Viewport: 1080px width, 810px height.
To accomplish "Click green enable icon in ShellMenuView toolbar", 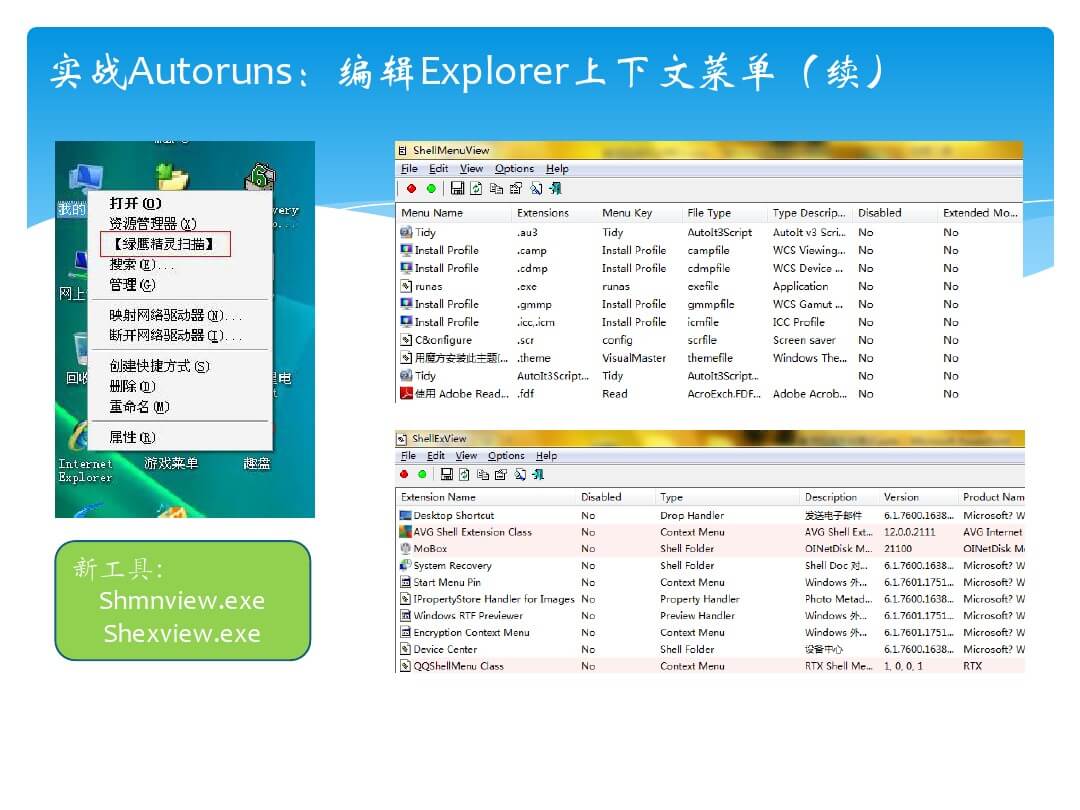I will [431, 188].
